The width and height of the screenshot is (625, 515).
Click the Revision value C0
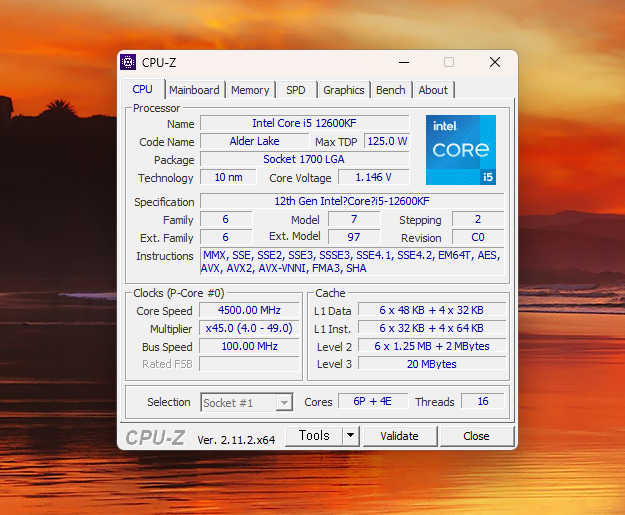pyautogui.click(x=478, y=237)
